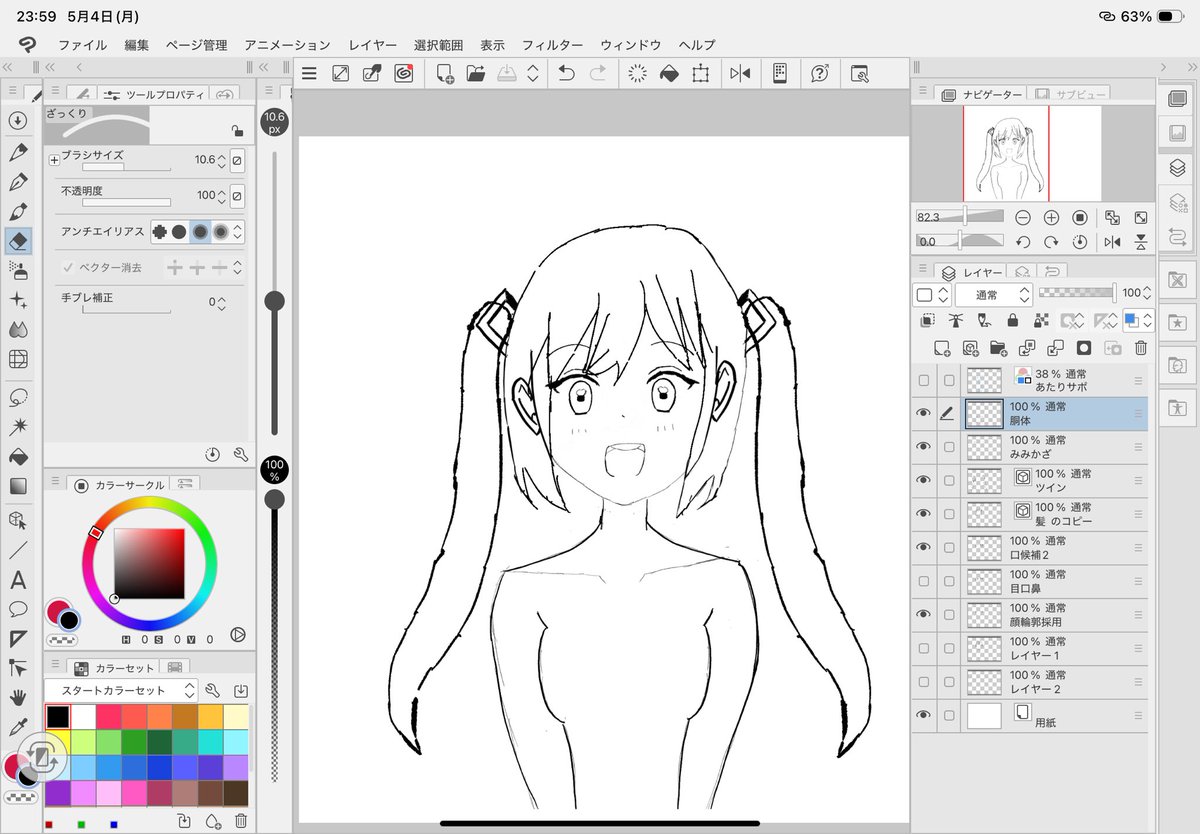
Task: Click New raster layer icon
Action: pos(941,348)
